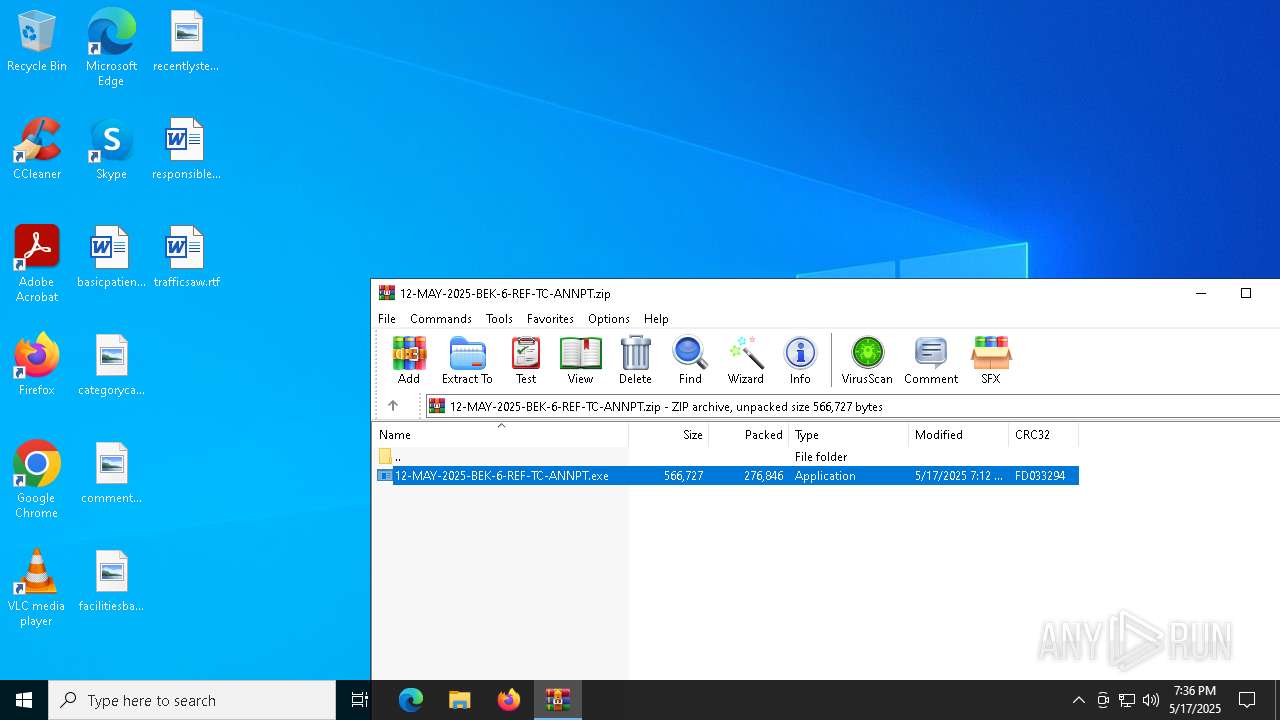Click the Extract To toolbar icon
The width and height of the screenshot is (1280, 720).
(x=467, y=360)
